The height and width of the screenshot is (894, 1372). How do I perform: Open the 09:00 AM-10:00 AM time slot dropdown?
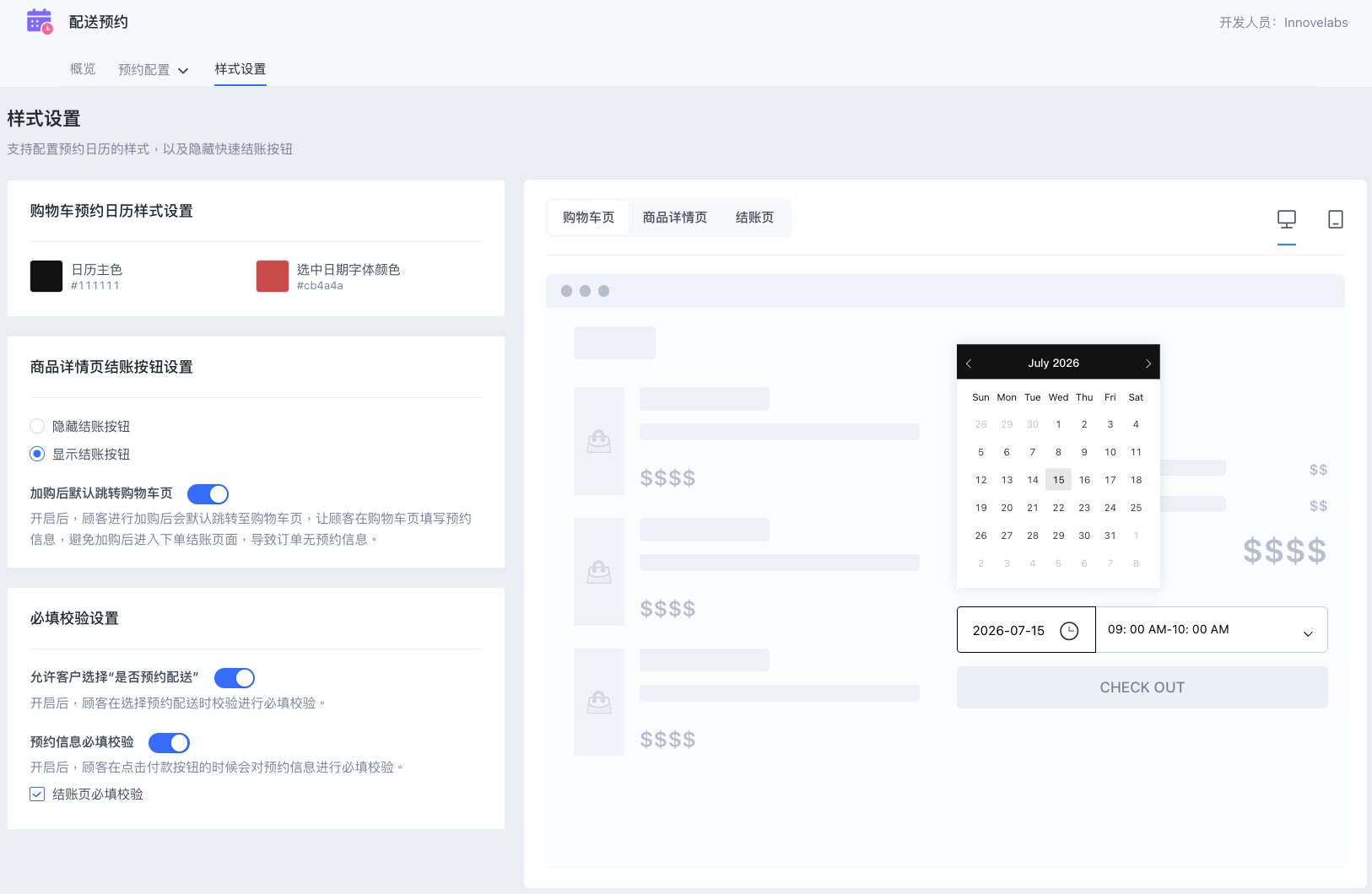1212,630
